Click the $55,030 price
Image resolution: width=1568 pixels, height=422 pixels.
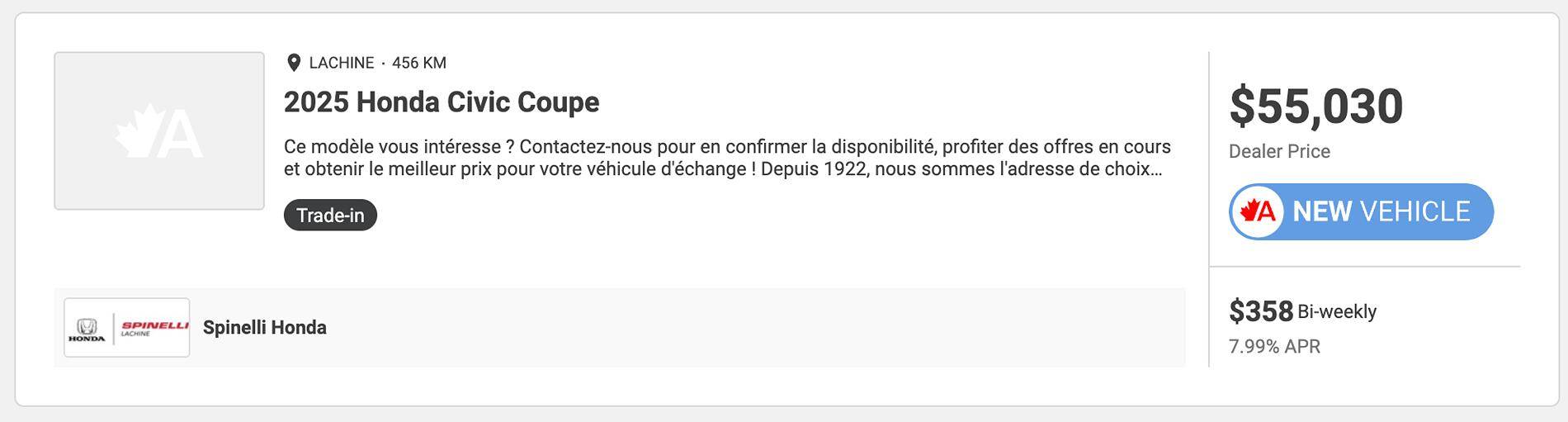(x=1315, y=107)
